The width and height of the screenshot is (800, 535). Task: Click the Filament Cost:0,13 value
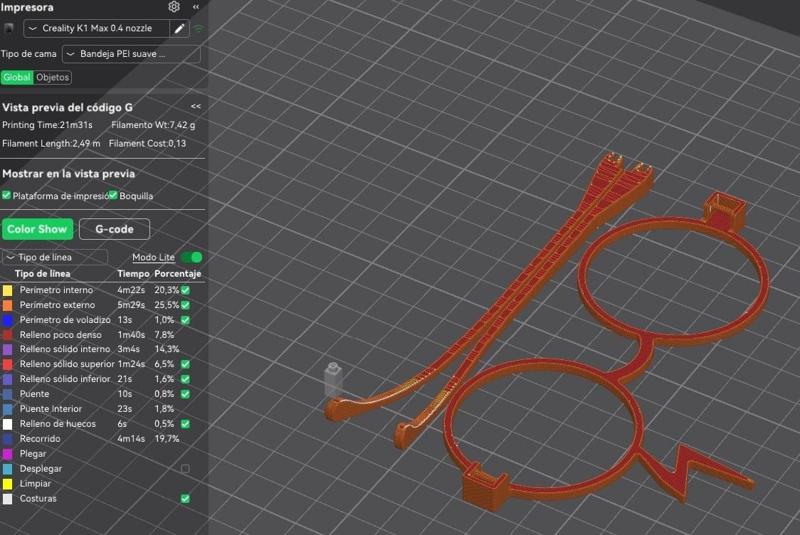pos(147,144)
